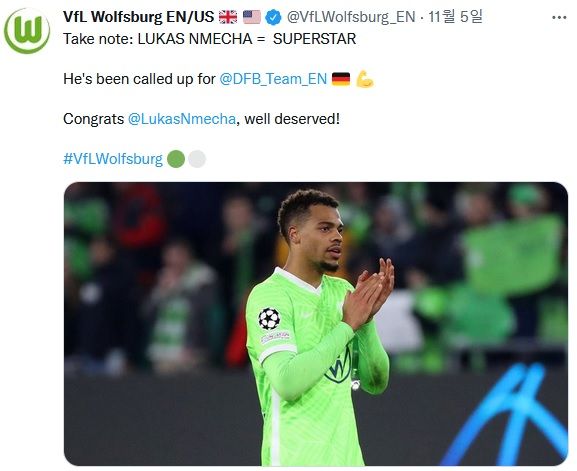
Task: Click the UK flag emoji in name
Action: click(228, 17)
